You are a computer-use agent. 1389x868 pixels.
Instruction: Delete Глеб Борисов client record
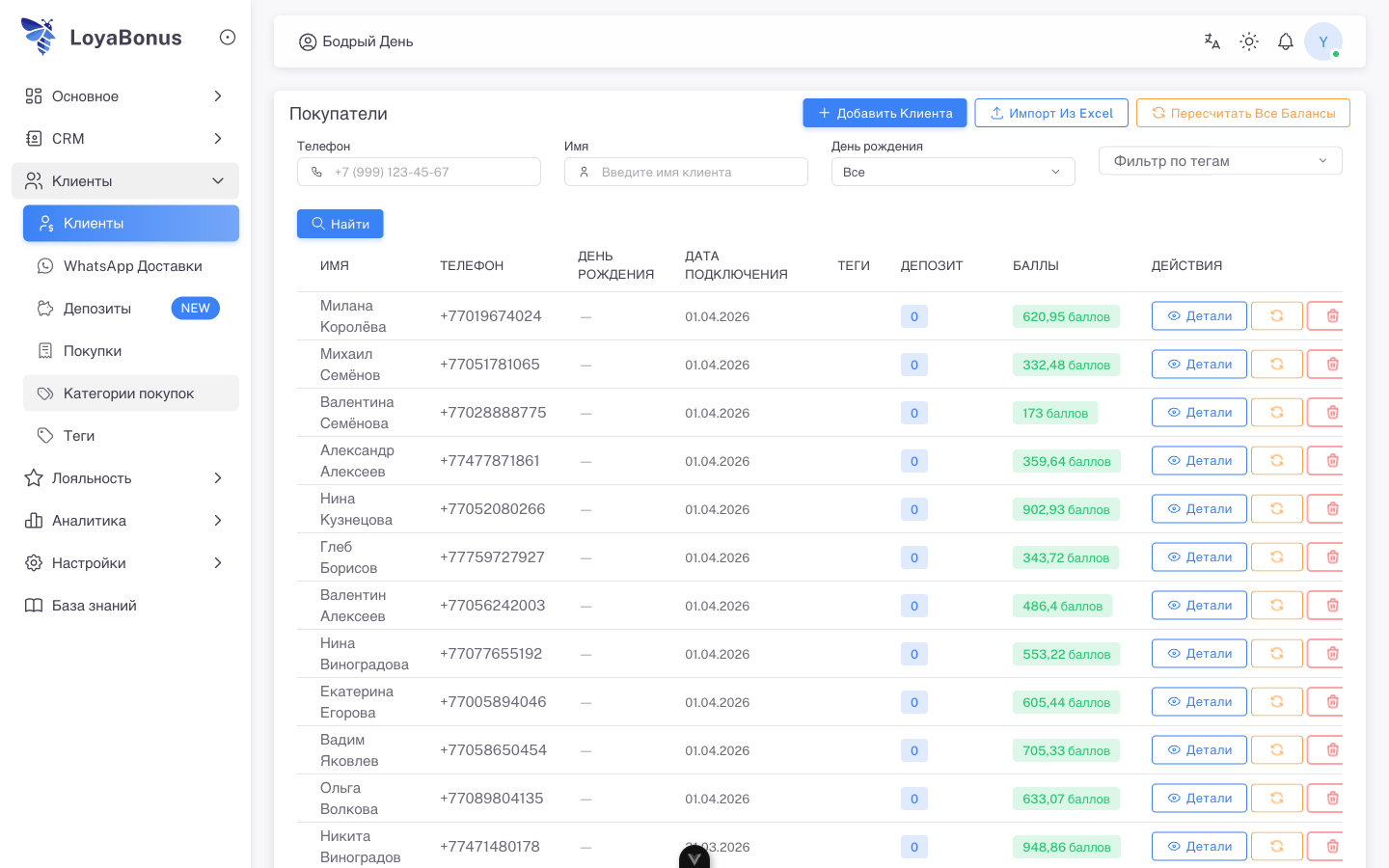tap(1331, 557)
